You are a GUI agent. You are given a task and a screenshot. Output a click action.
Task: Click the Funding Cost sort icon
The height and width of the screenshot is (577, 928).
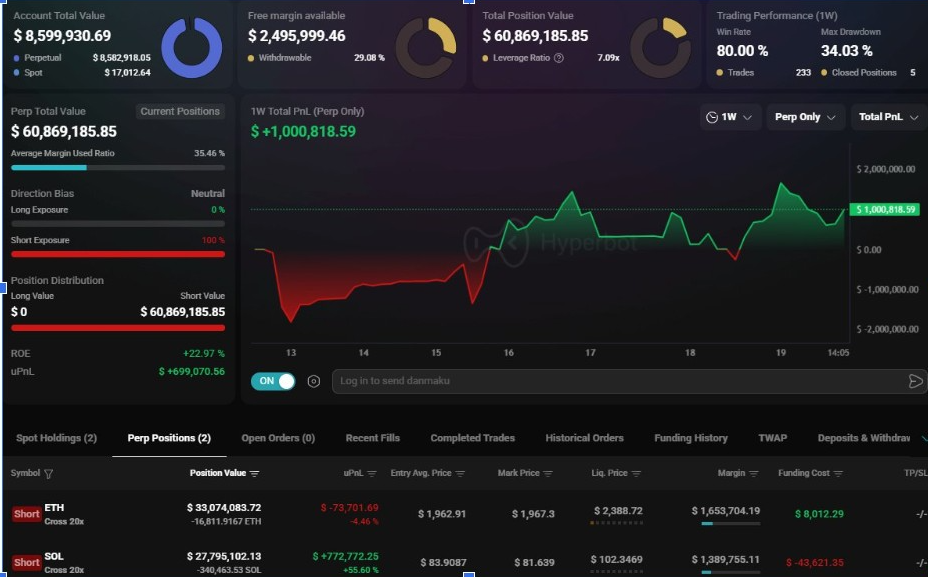(x=838, y=473)
